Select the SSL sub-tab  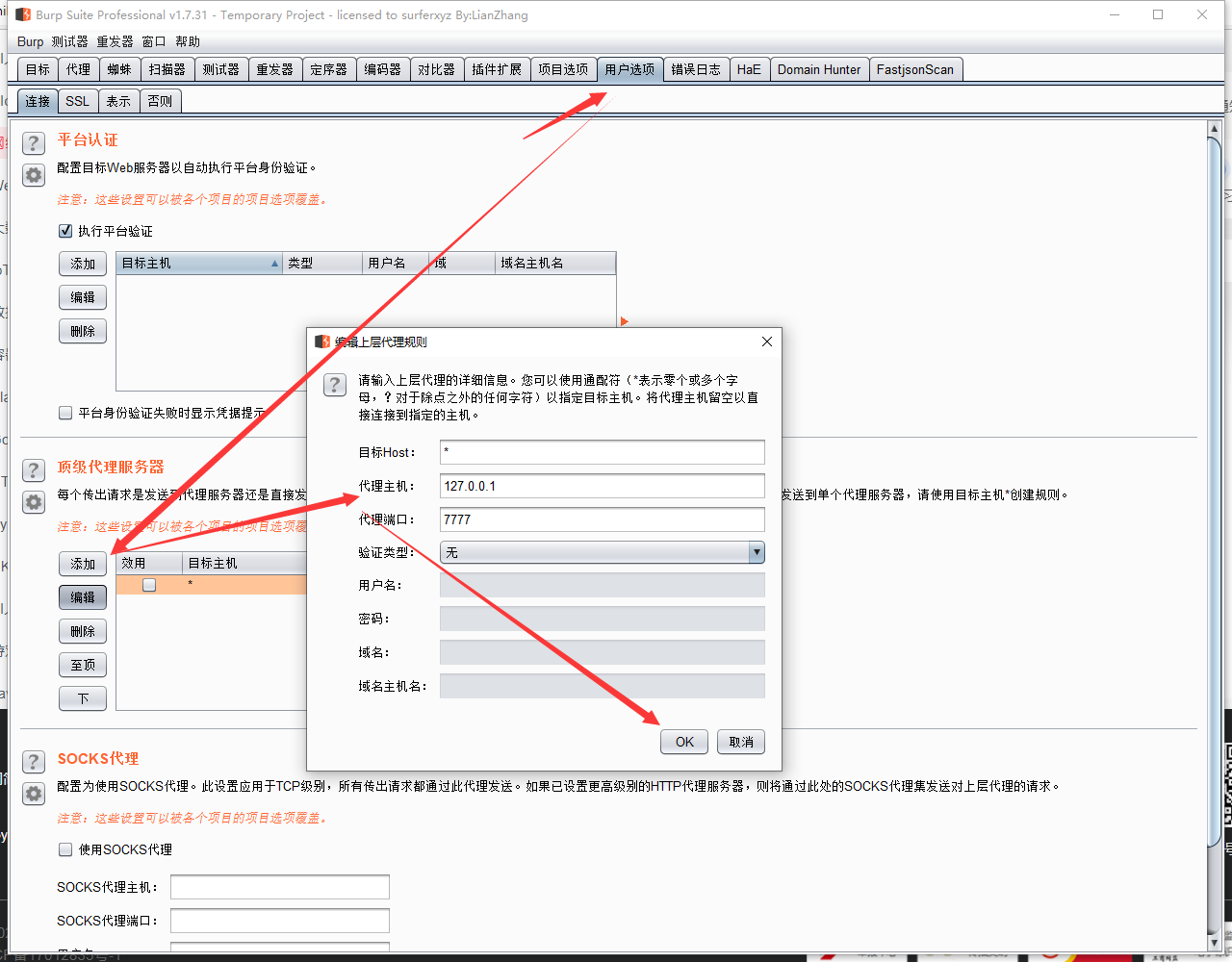coord(77,101)
